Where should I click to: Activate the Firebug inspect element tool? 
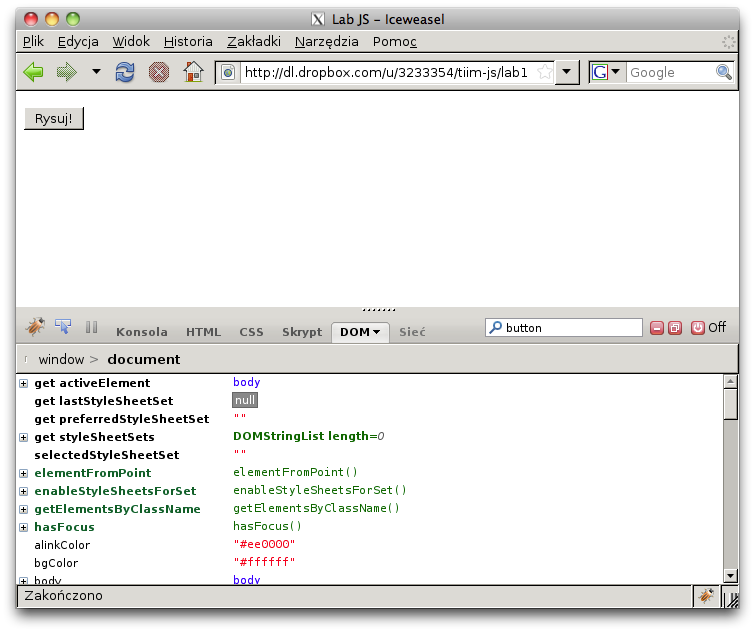(63, 327)
